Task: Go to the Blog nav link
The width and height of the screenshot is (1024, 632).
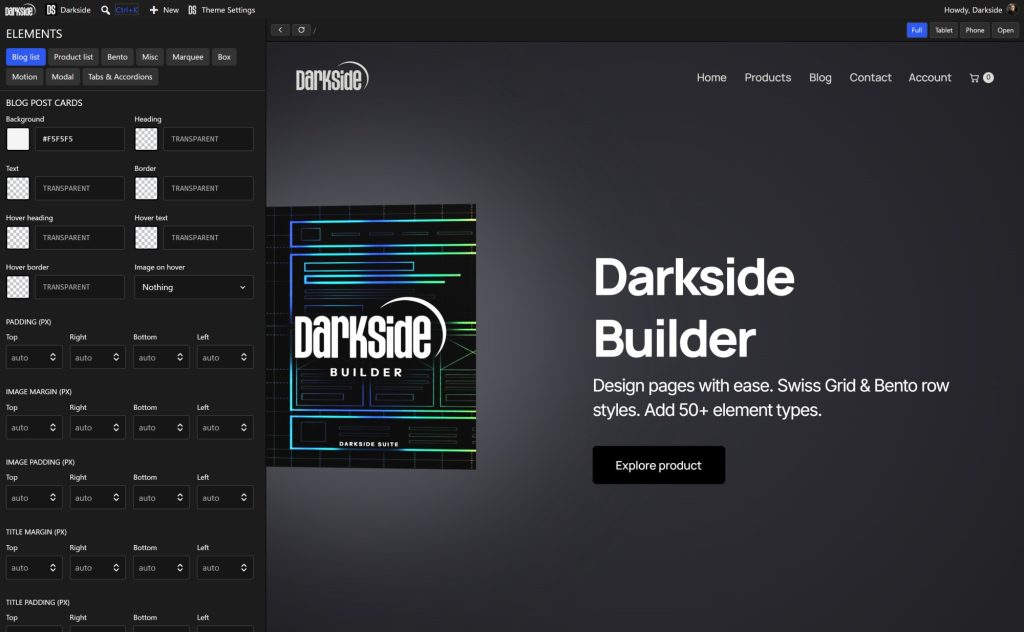Action: tap(820, 78)
